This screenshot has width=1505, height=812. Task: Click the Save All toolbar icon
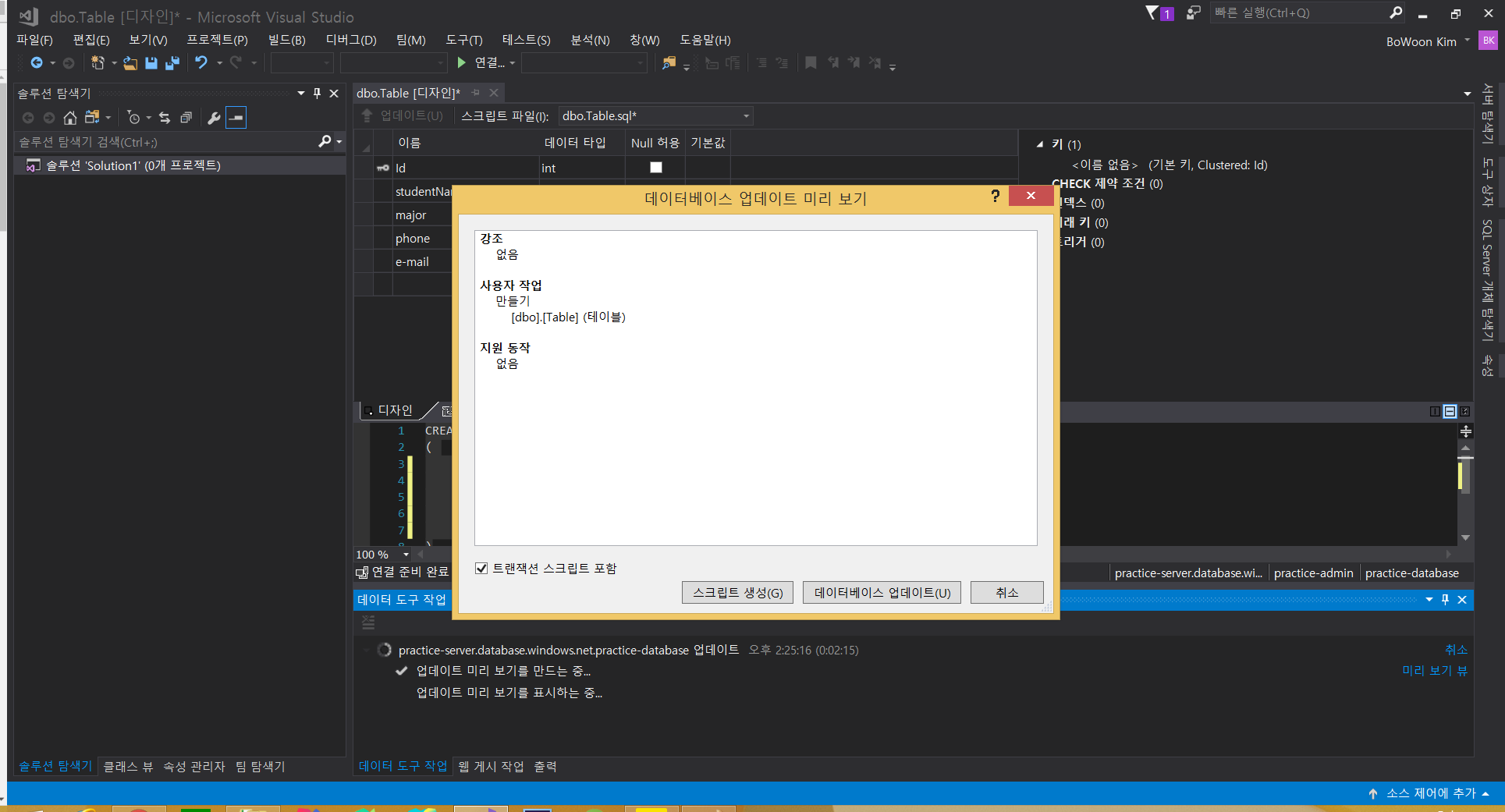[172, 63]
